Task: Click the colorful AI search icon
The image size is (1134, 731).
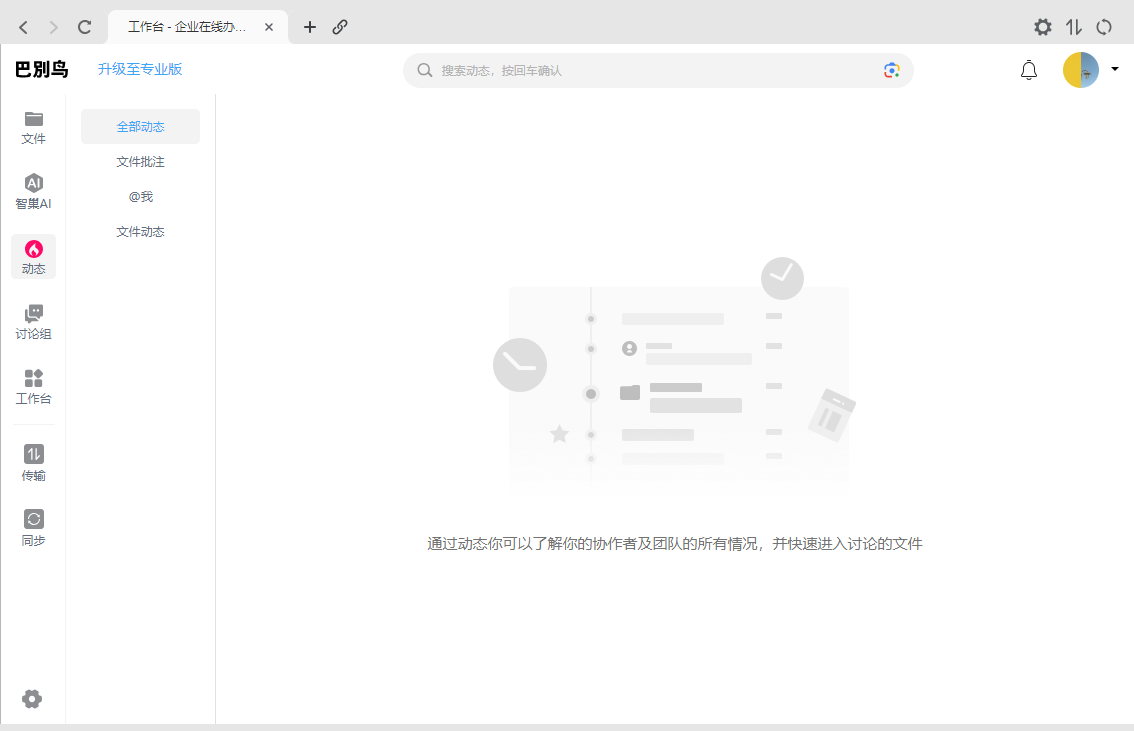Action: [891, 70]
